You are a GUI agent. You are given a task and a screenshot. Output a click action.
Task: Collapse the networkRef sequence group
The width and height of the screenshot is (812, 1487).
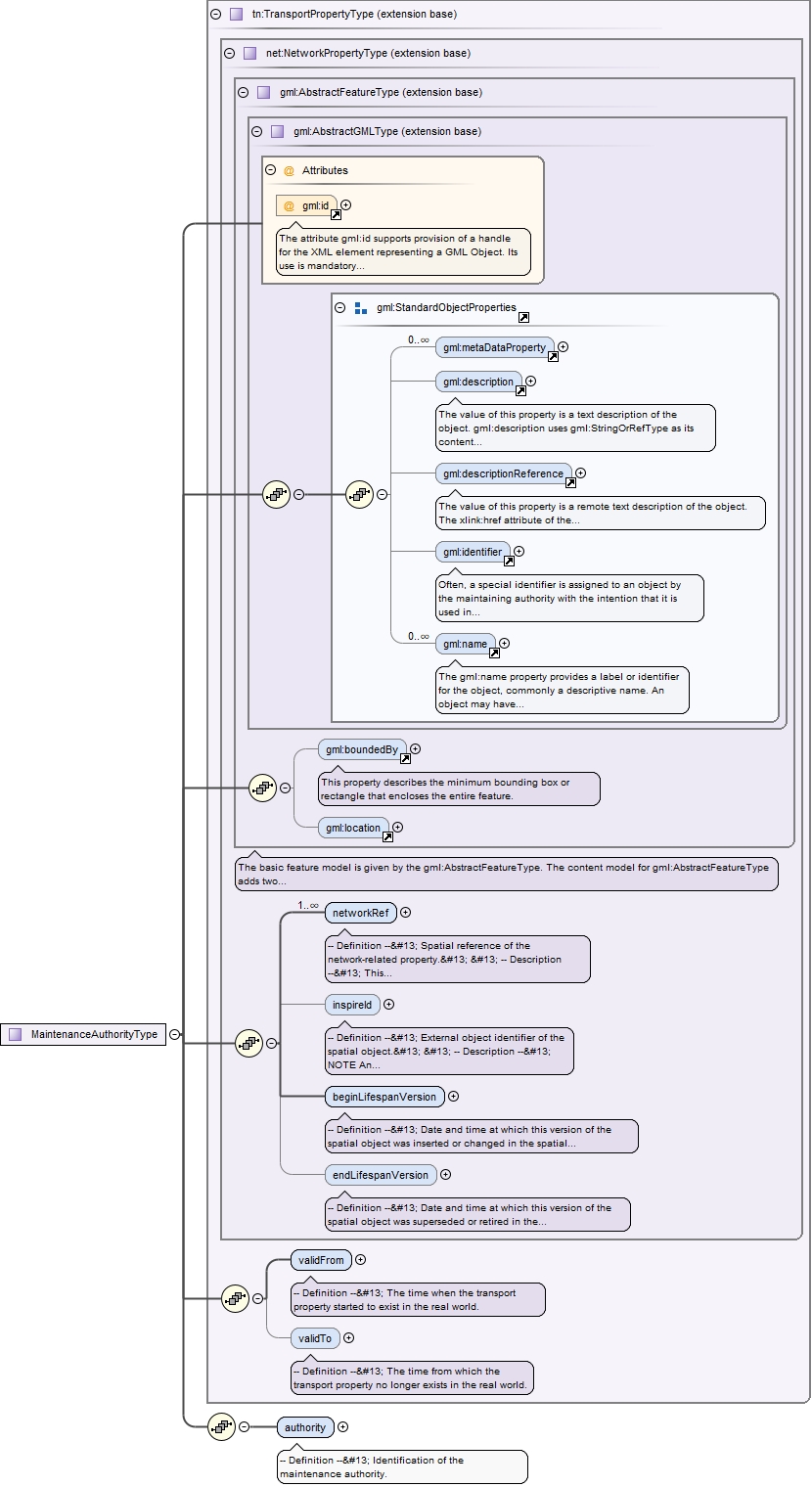[x=272, y=1044]
